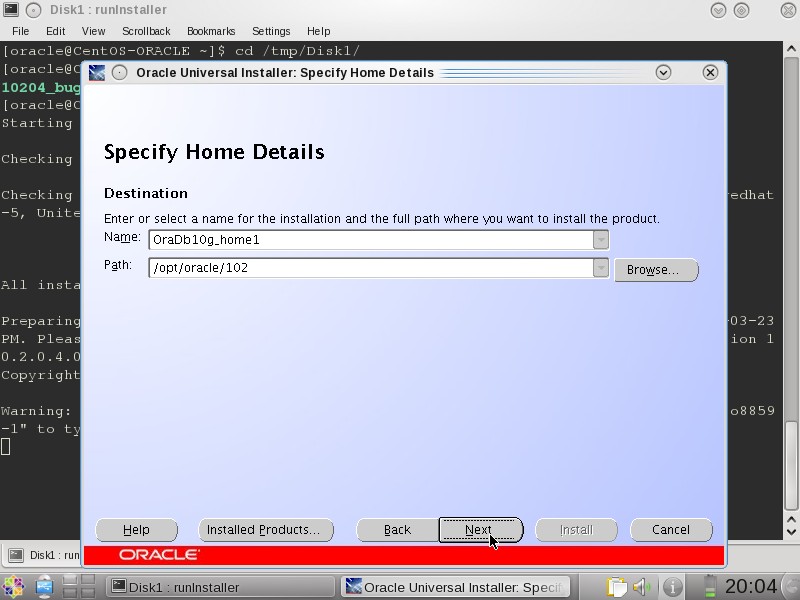
Task: Click the Oracle installer window menu icon
Action: click(x=96, y=72)
